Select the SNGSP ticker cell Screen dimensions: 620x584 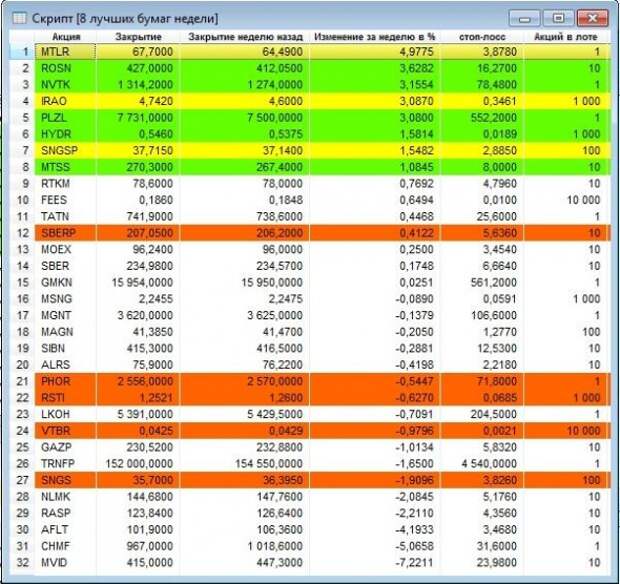66,151
